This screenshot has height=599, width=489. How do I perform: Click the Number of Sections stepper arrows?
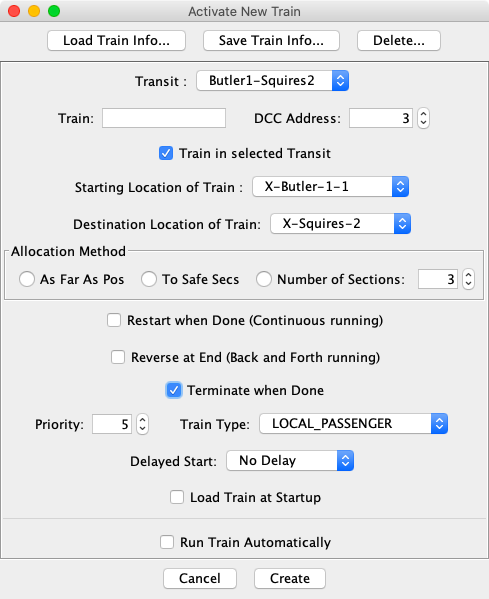tap(468, 279)
